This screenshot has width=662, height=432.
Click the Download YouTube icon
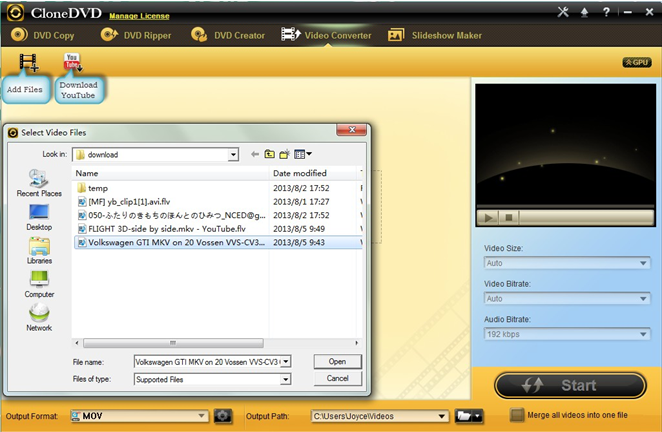73,62
